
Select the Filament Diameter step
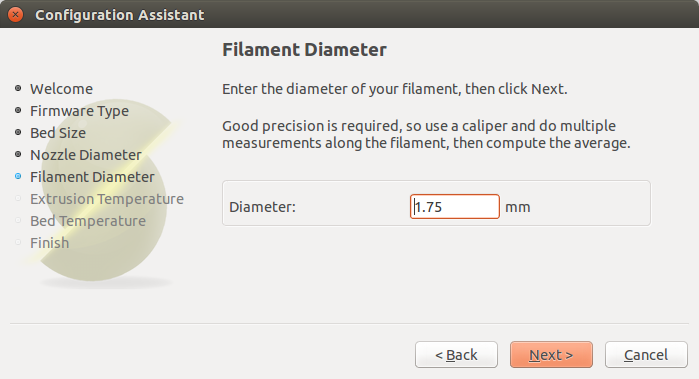(x=92, y=177)
